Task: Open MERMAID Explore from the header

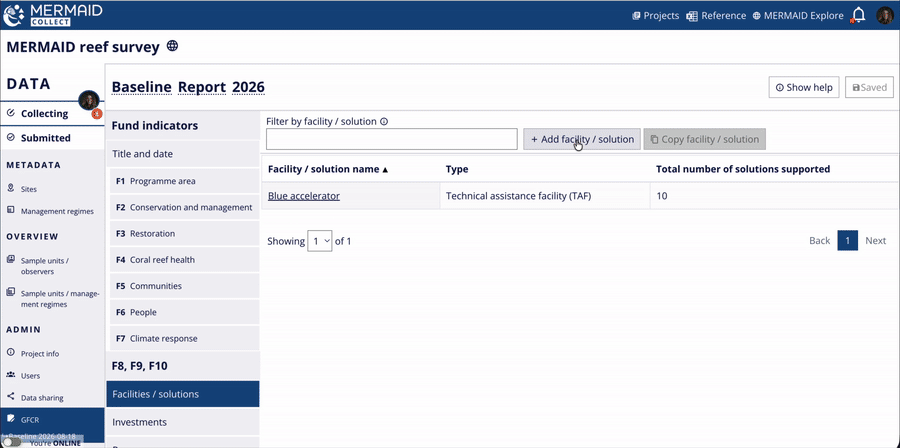Action: coord(798,16)
